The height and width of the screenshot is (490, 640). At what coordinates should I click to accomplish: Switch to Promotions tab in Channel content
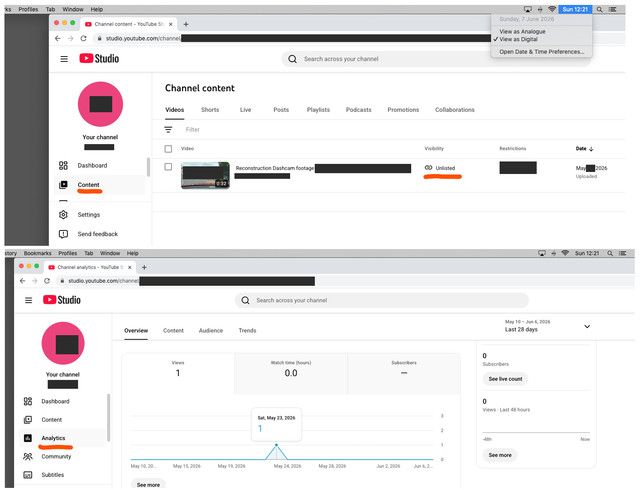(x=403, y=110)
